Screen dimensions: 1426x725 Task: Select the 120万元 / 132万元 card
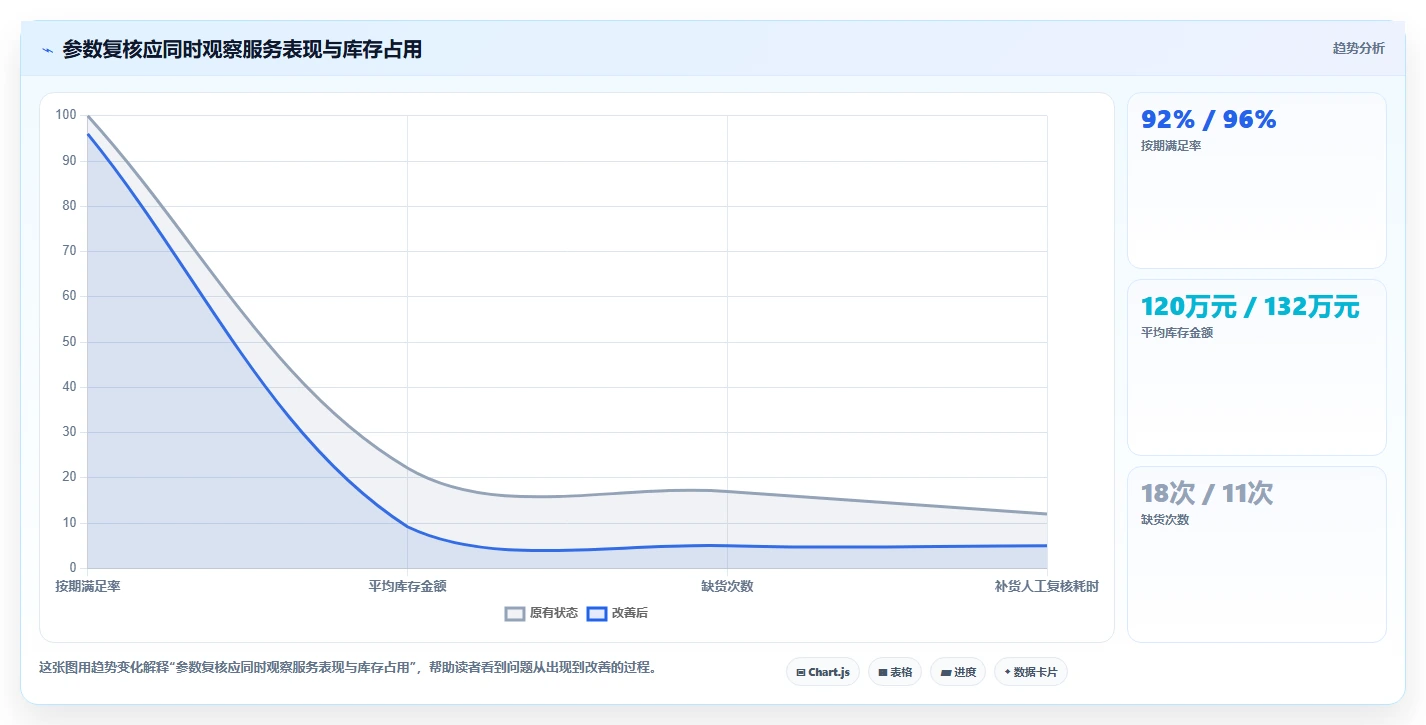pyautogui.click(x=1257, y=367)
